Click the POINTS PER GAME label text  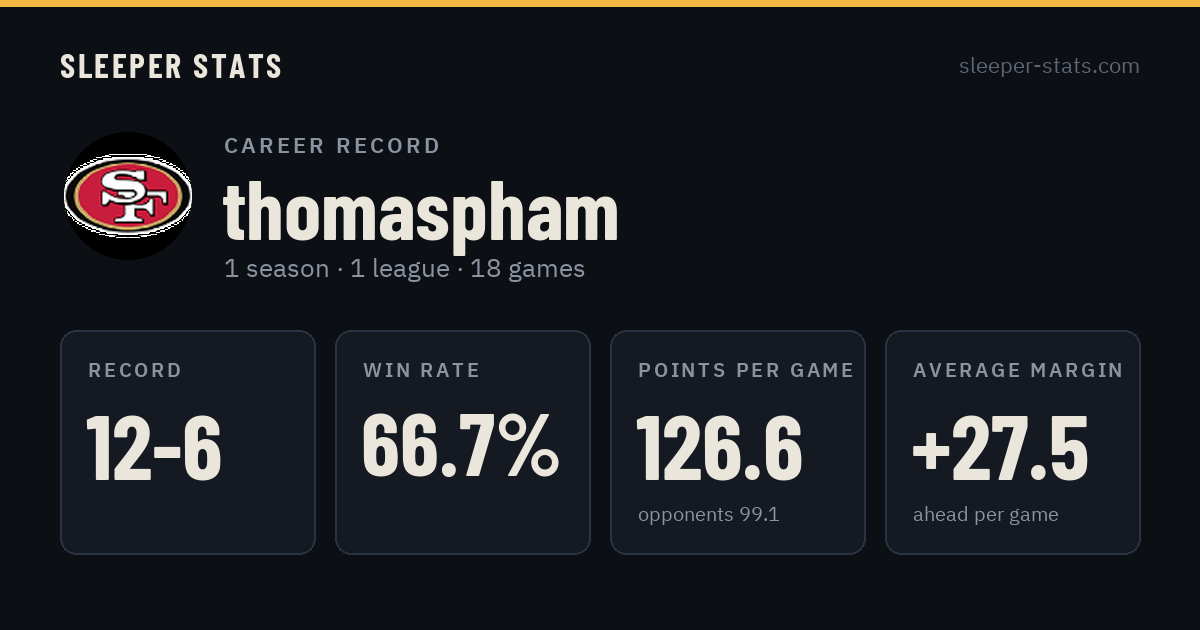(746, 371)
